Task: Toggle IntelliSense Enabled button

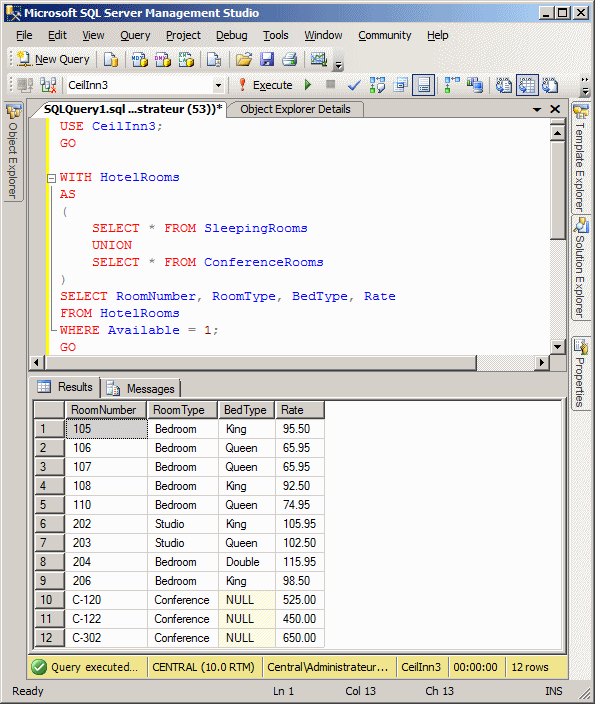Action: pos(423,85)
